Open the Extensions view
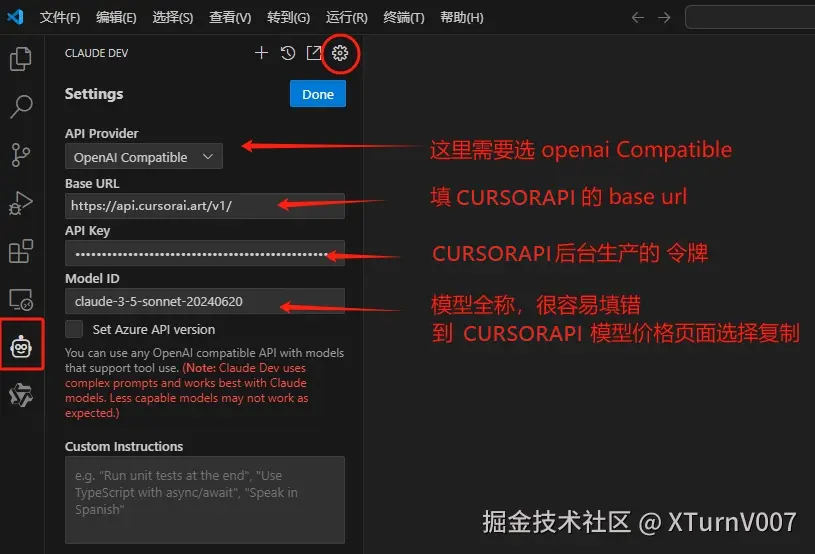815x554 pixels. 21,252
